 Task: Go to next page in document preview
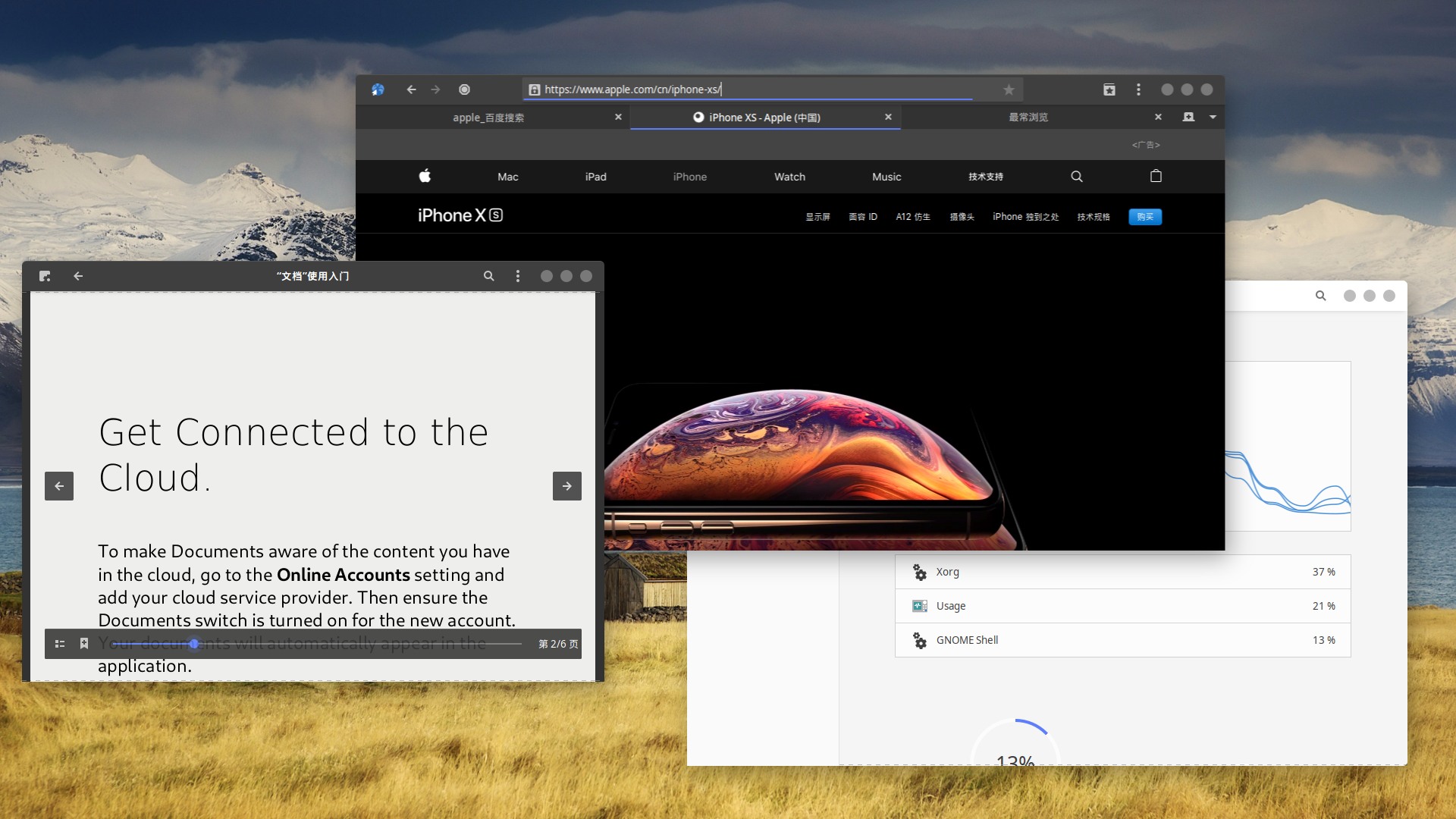tap(567, 486)
